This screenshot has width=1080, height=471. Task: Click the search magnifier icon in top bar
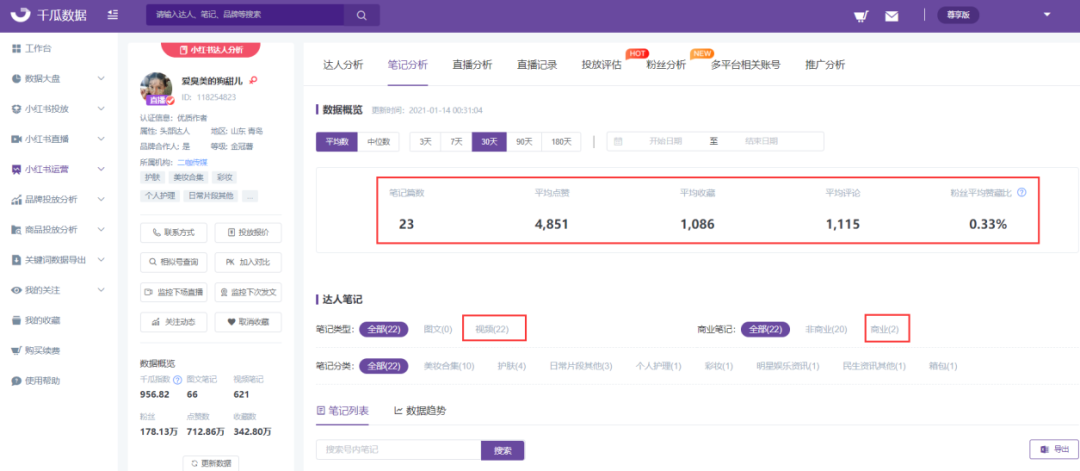coord(360,15)
